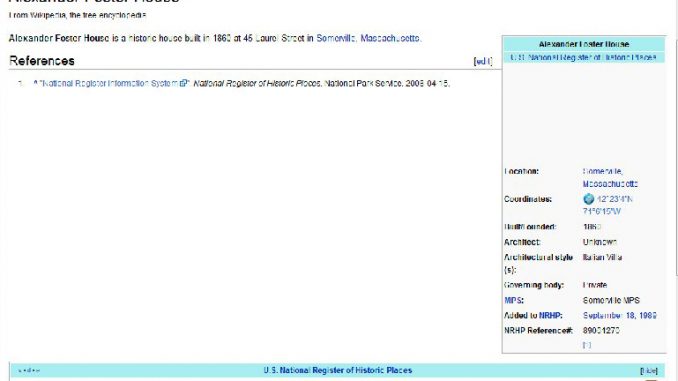Open the Massachusetts link in infobox Location row
This screenshot has width=678, height=381.
(x=610, y=184)
